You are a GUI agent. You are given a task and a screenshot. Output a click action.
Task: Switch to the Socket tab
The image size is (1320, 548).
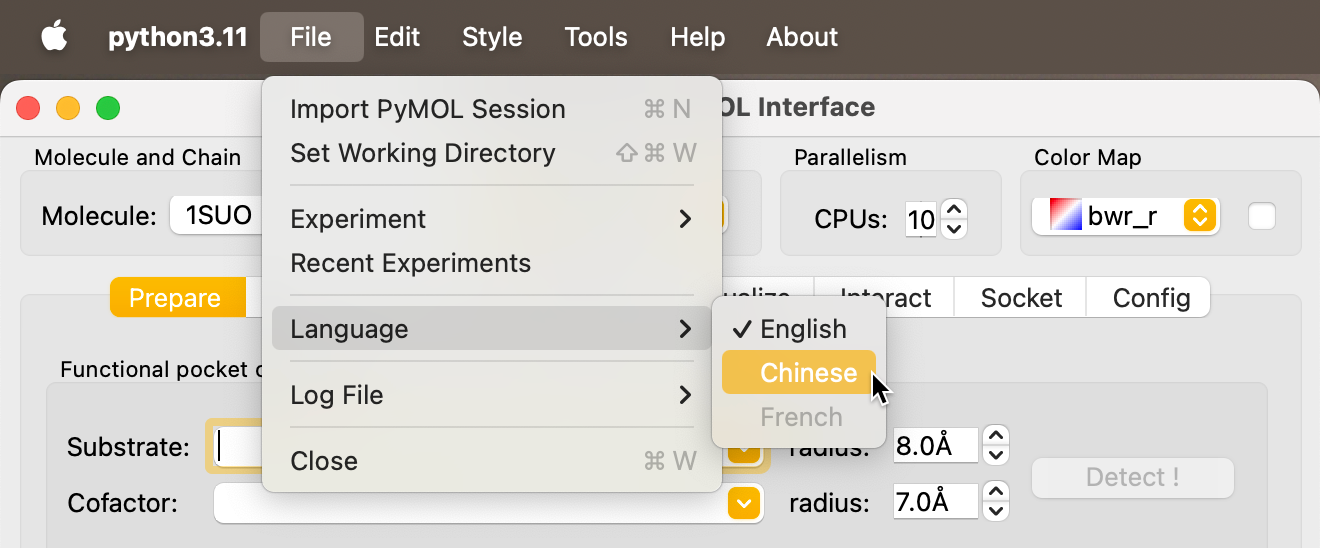(x=1021, y=298)
